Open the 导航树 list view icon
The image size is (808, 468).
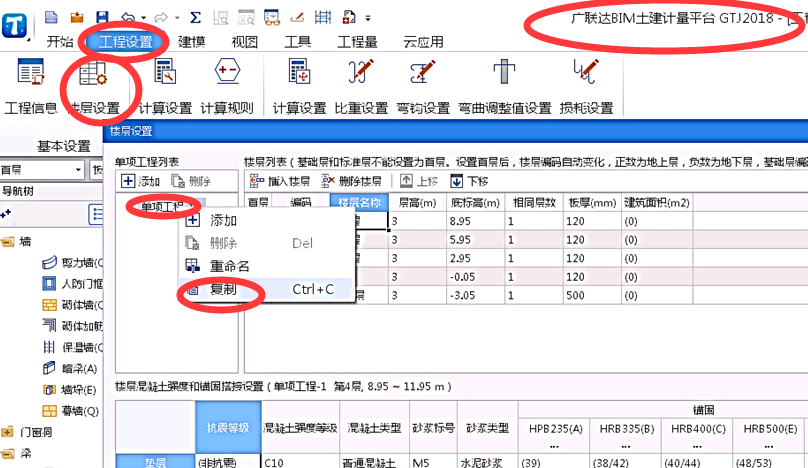pyautogui.click(x=96, y=214)
